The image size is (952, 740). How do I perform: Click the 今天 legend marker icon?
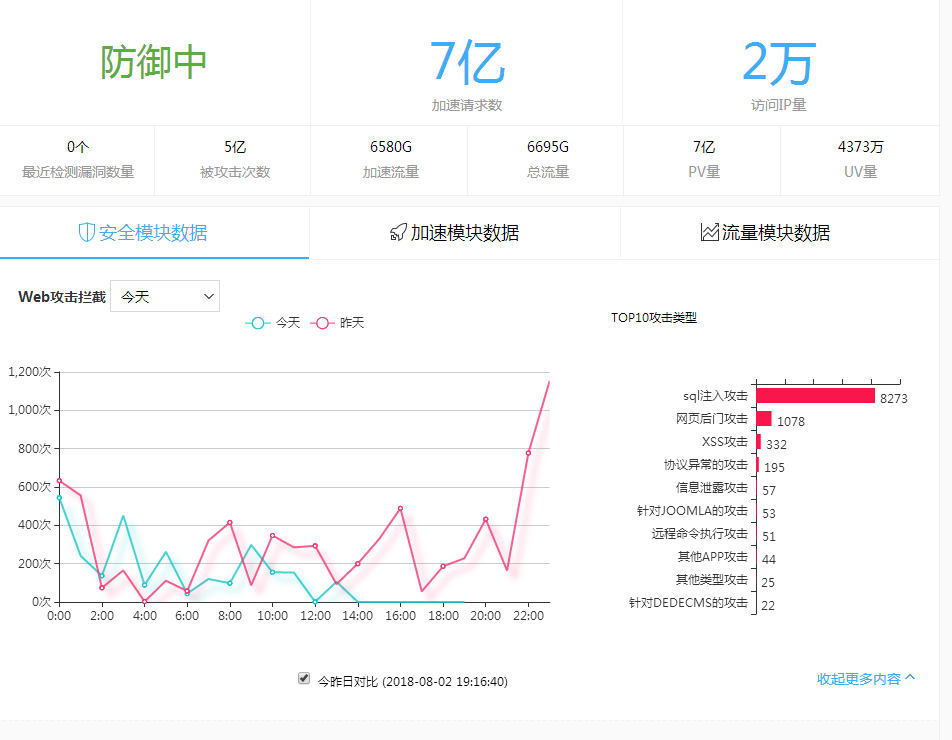(258, 323)
